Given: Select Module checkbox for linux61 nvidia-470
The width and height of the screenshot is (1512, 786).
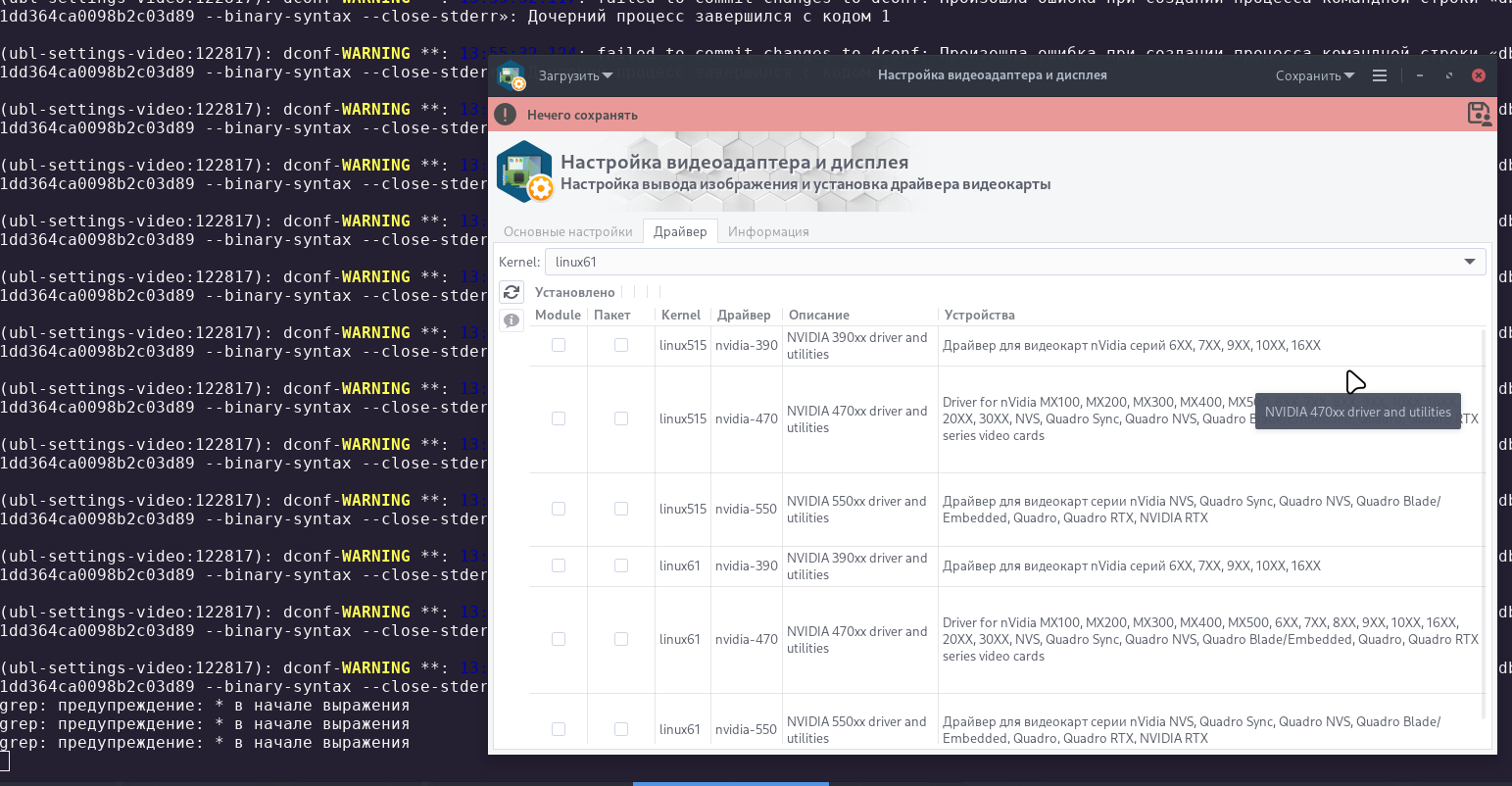Looking at the screenshot, I should coord(559,639).
